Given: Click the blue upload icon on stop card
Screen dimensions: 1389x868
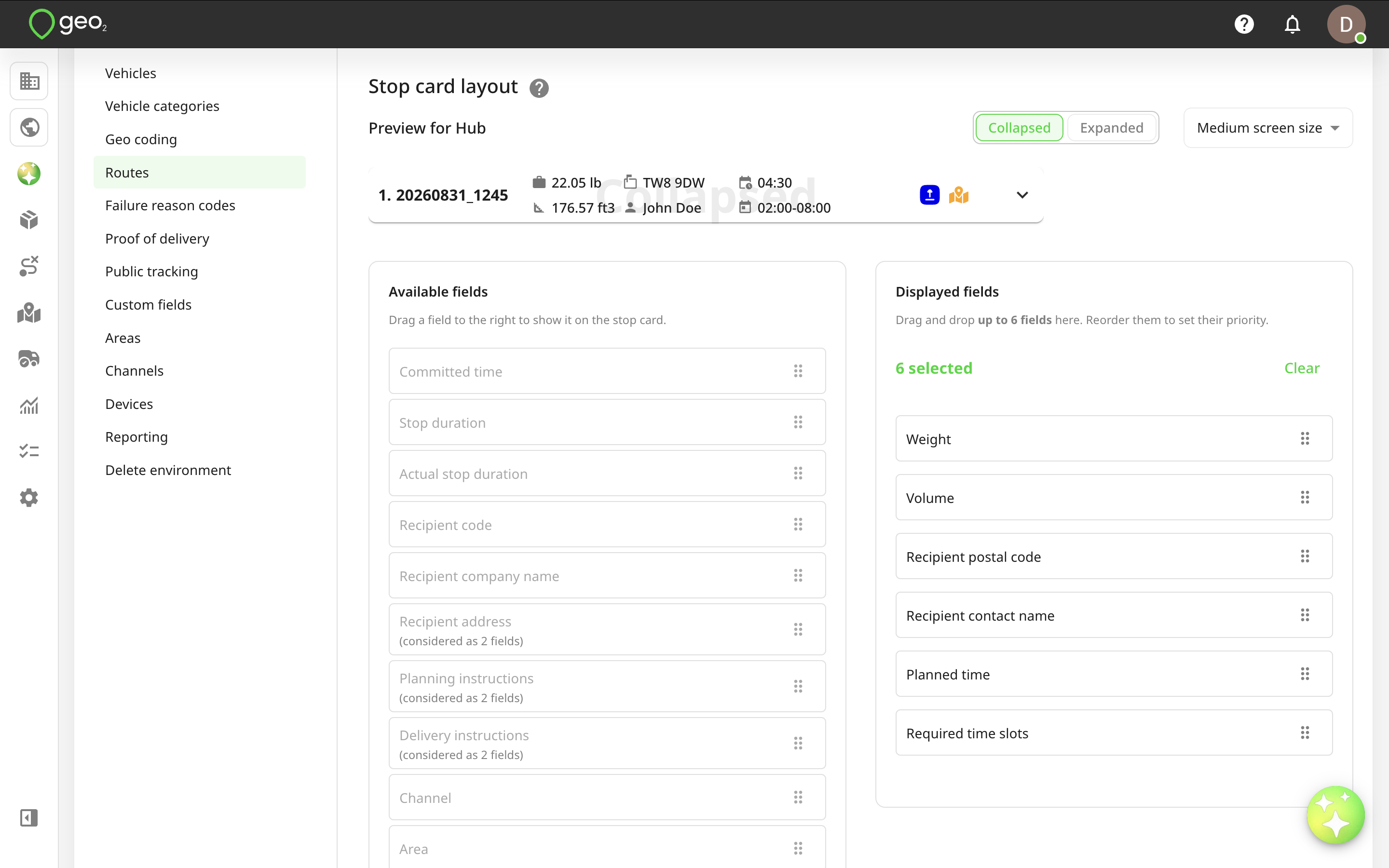Looking at the screenshot, I should [929, 195].
